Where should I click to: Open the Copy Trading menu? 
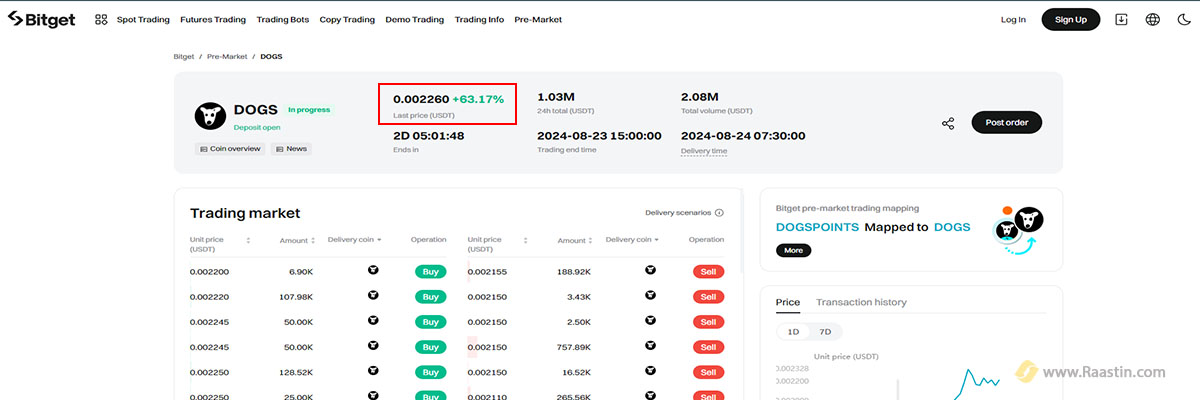click(x=347, y=19)
